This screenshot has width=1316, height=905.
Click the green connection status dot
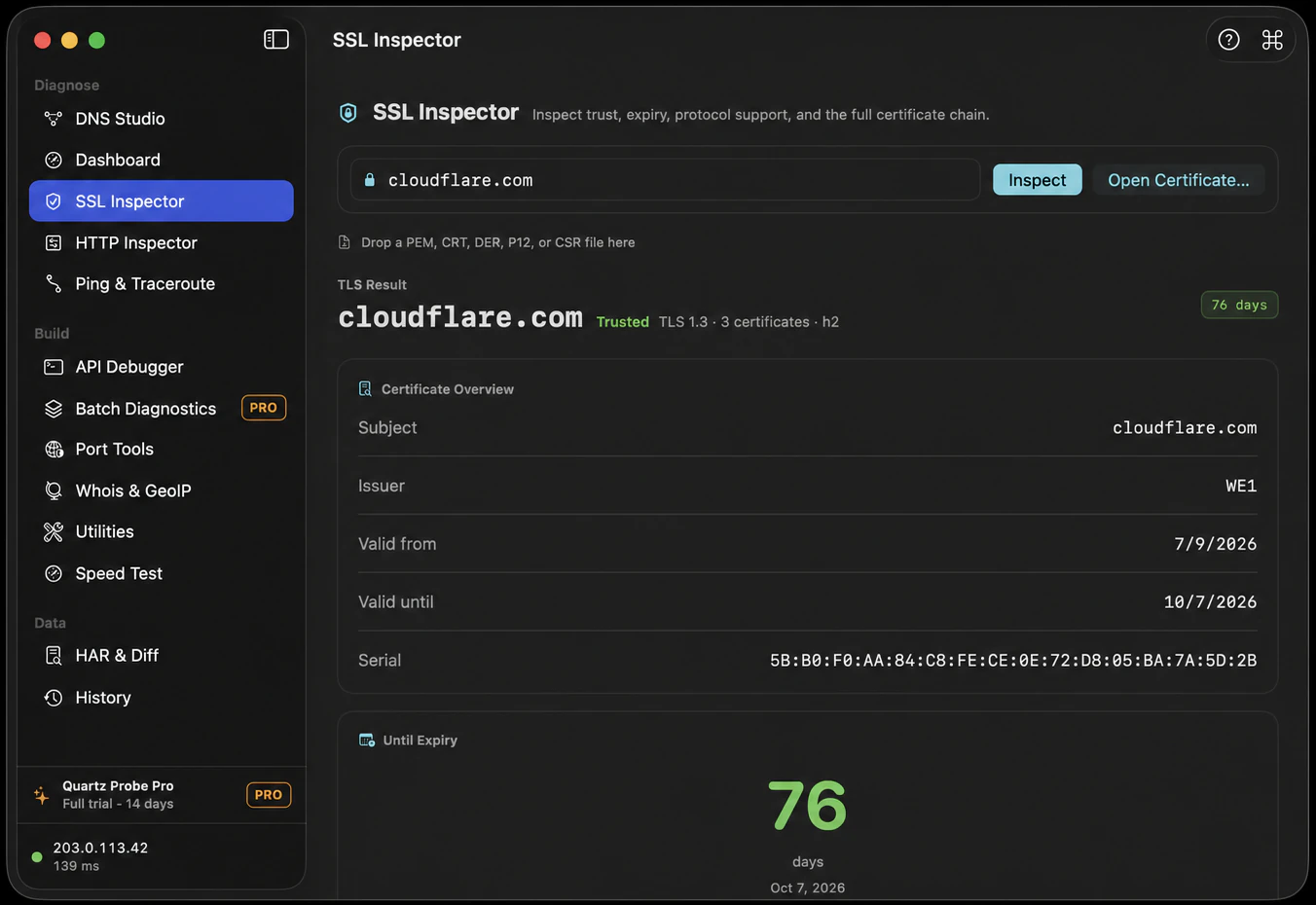[x=37, y=857]
